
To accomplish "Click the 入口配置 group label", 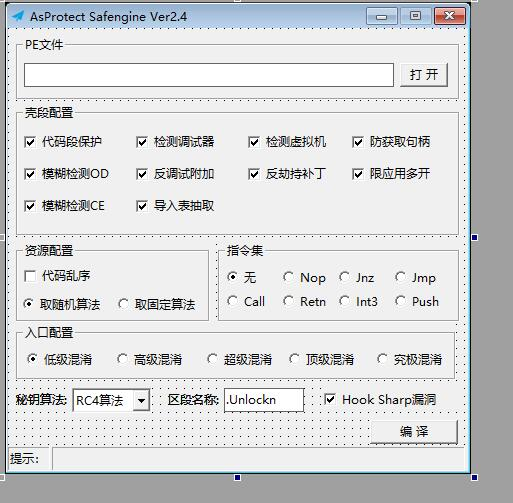I will [x=49, y=333].
